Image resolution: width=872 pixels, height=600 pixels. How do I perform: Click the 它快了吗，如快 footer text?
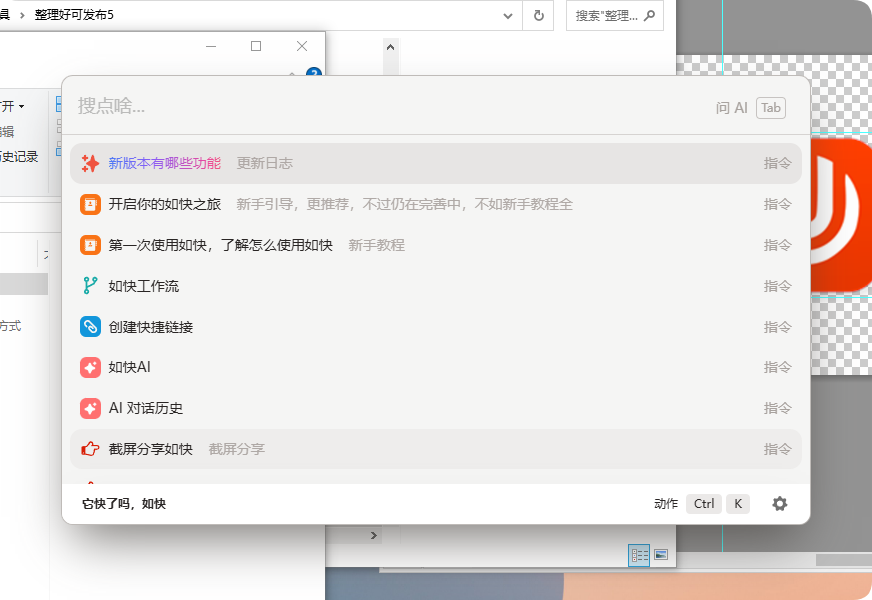tap(124, 504)
